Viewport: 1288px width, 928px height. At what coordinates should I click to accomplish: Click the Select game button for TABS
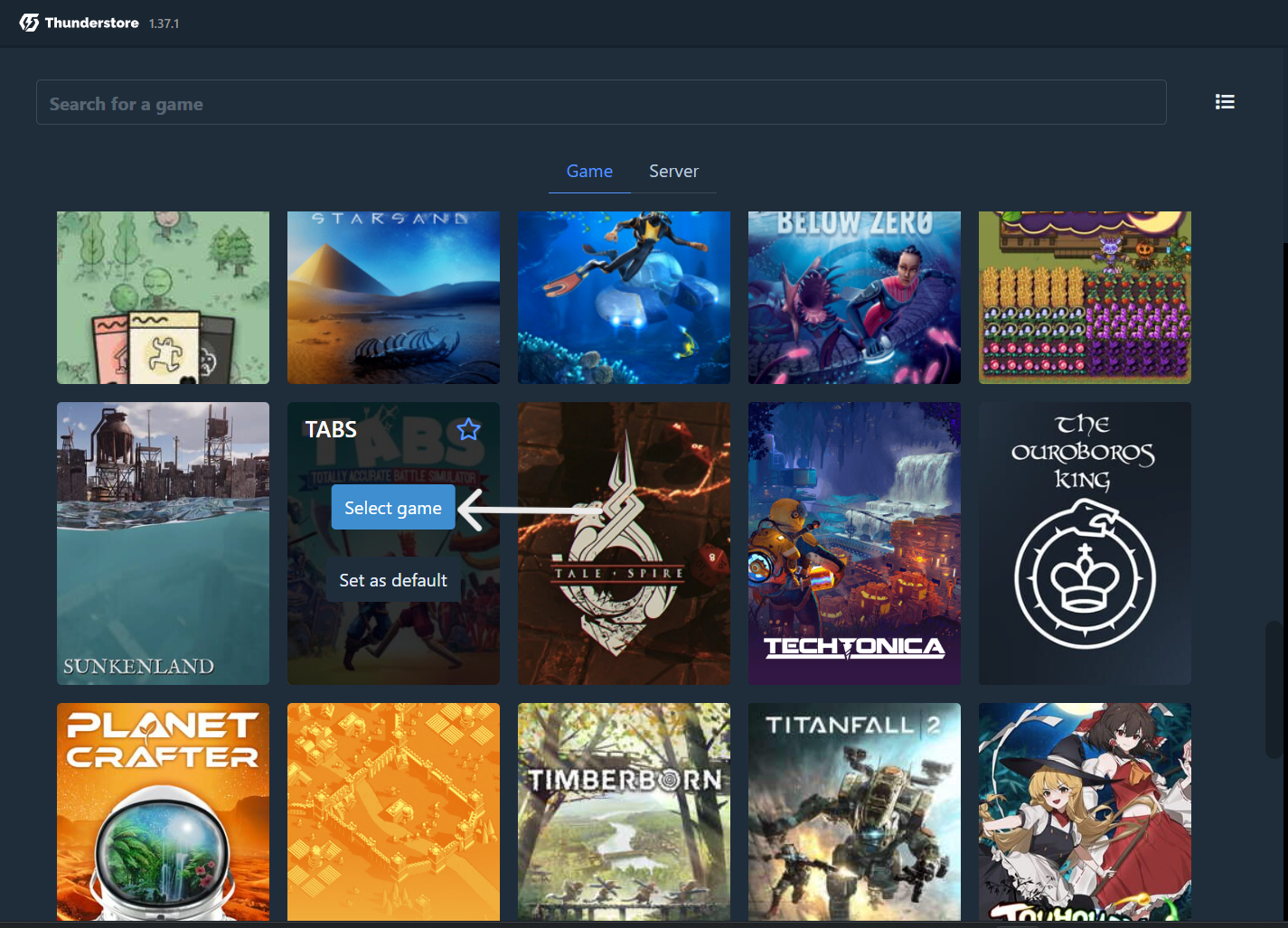393,508
